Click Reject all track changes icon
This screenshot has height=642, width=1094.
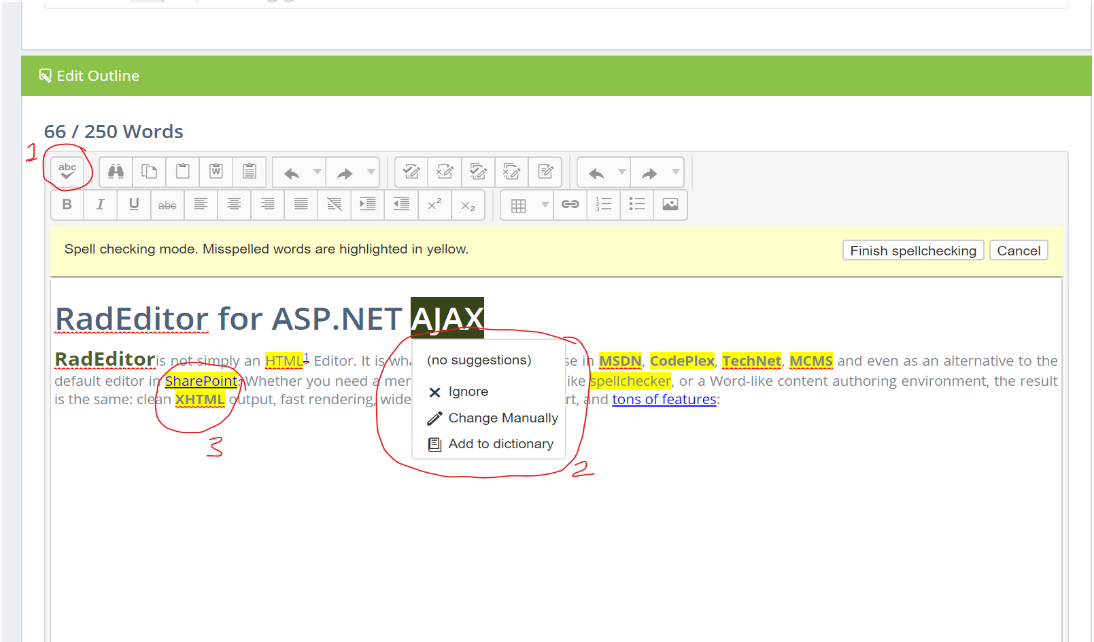(x=512, y=172)
